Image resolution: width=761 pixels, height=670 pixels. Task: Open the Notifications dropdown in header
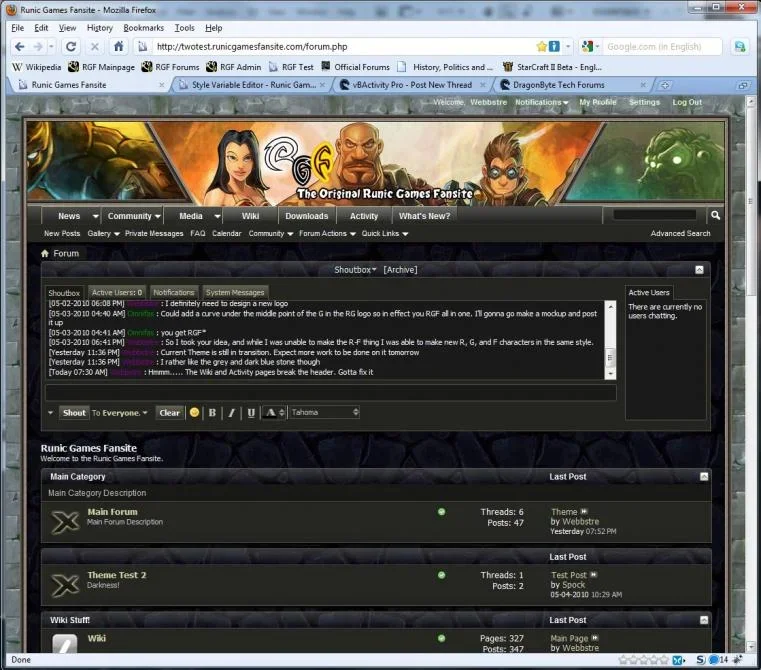point(542,102)
